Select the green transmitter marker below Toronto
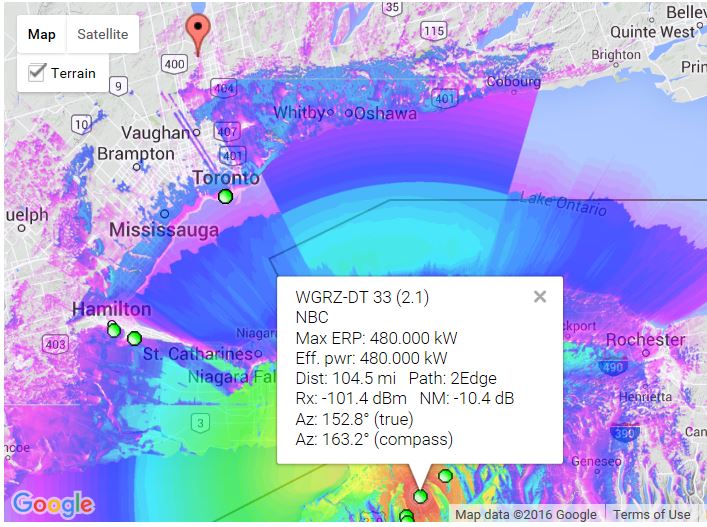Image resolution: width=707 pixels, height=527 pixels. 226,196
